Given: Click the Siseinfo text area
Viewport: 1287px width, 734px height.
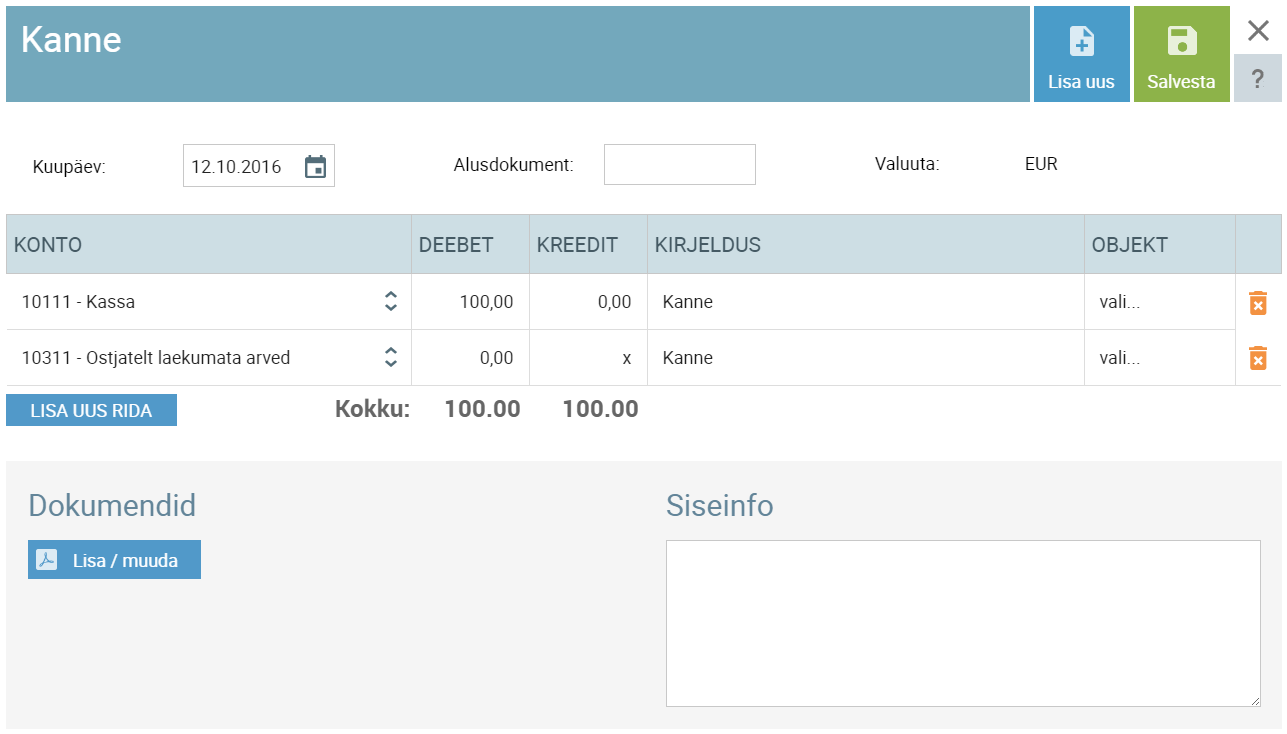Looking at the screenshot, I should pos(962,623).
